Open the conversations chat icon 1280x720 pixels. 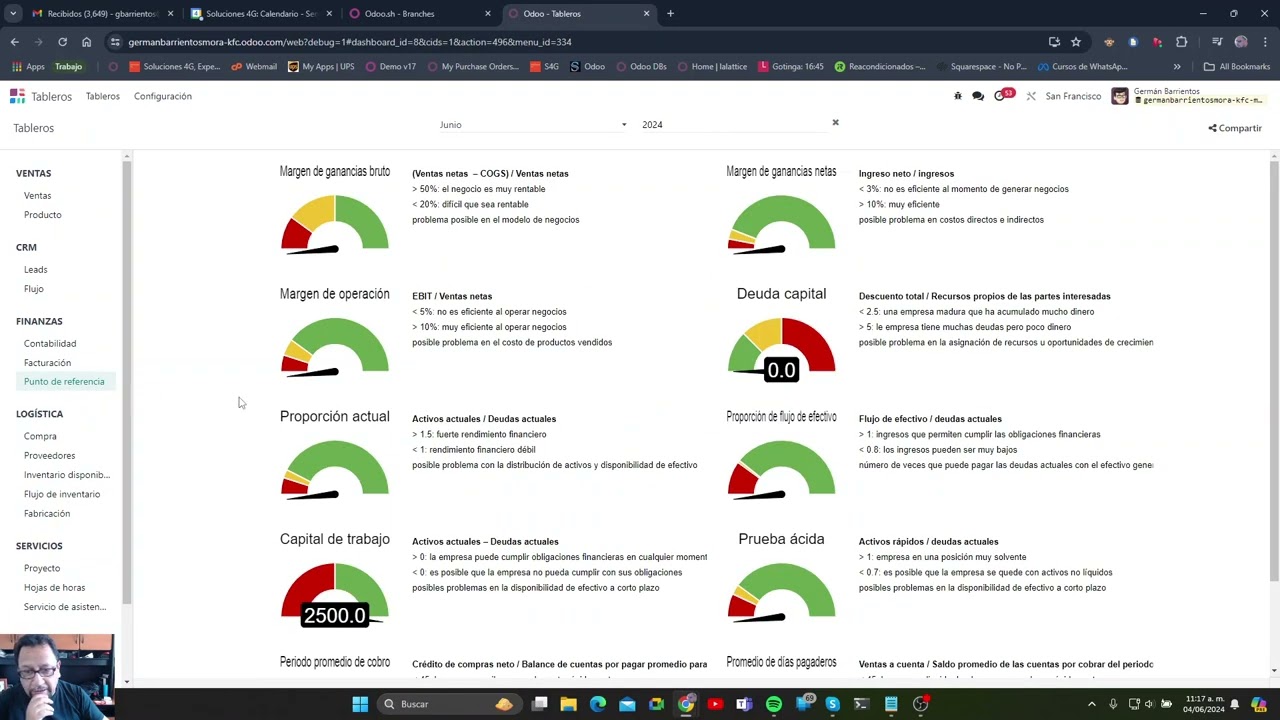978,96
